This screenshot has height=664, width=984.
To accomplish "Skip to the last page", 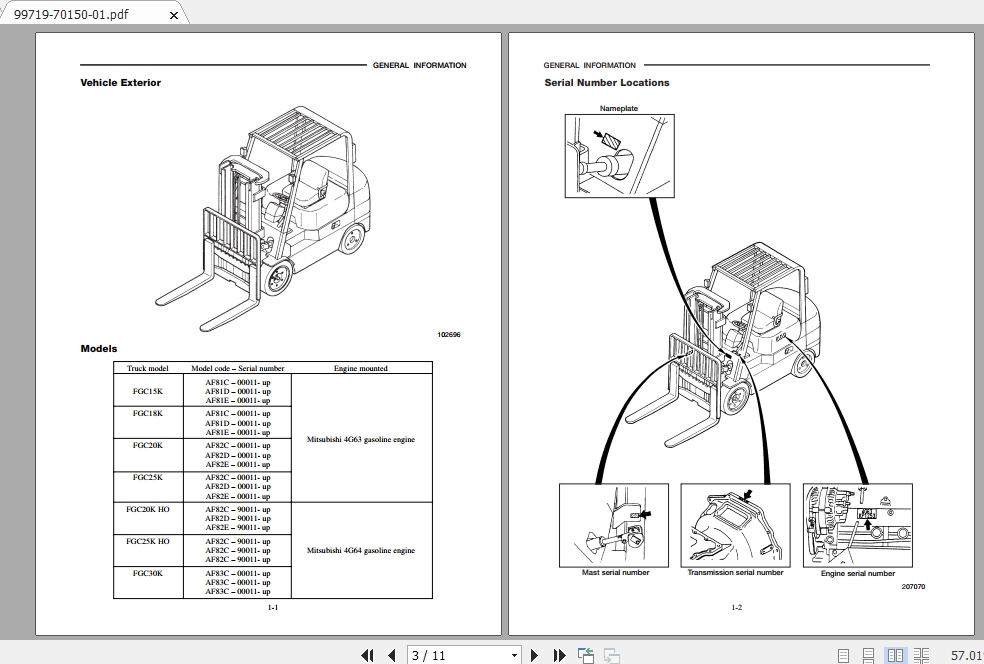I will 559,655.
